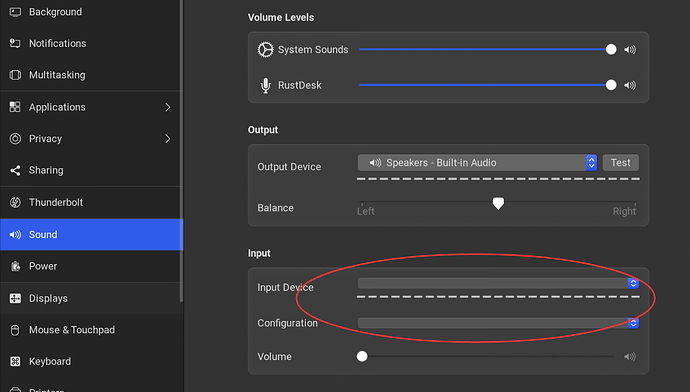
Task: Click the Input Volume speaker icon
Action: point(630,356)
